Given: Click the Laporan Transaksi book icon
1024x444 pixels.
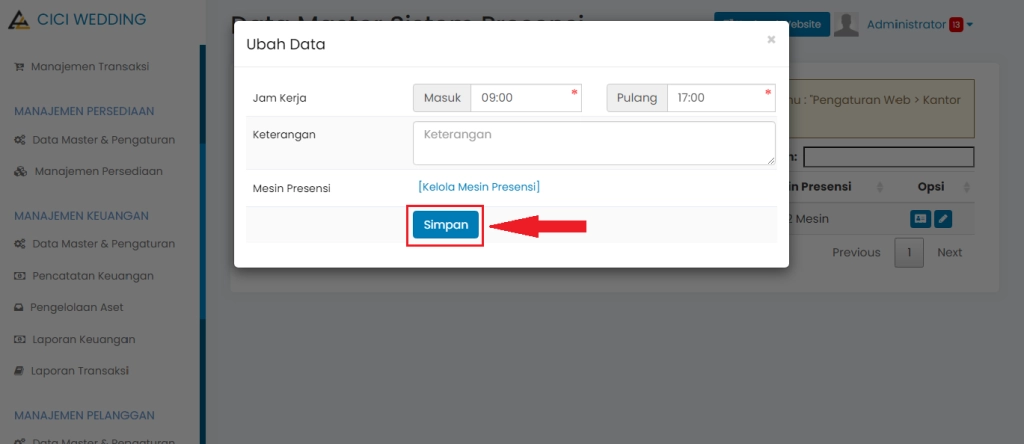Looking at the screenshot, I should click(19, 371).
